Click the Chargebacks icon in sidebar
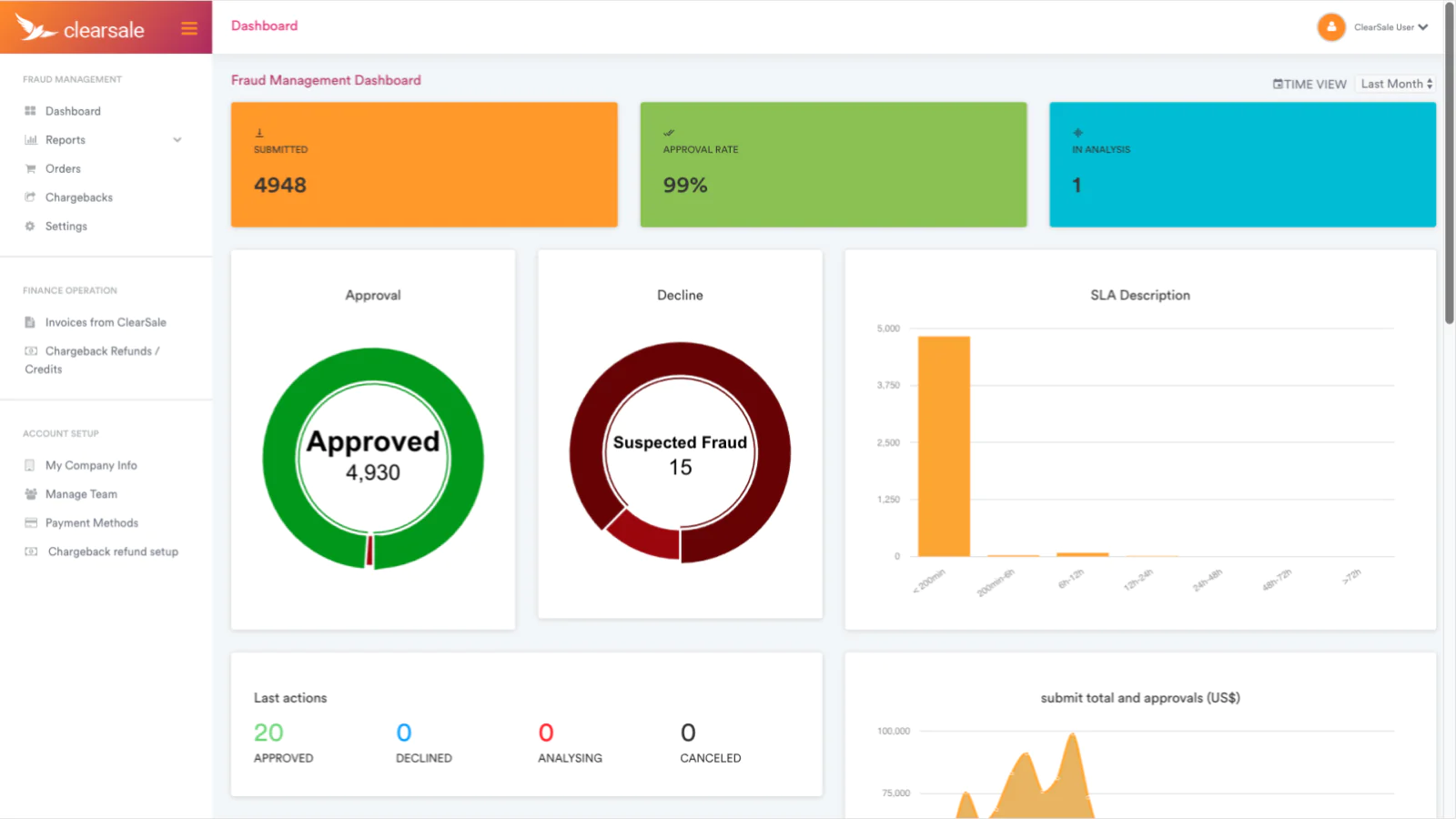 (30, 197)
